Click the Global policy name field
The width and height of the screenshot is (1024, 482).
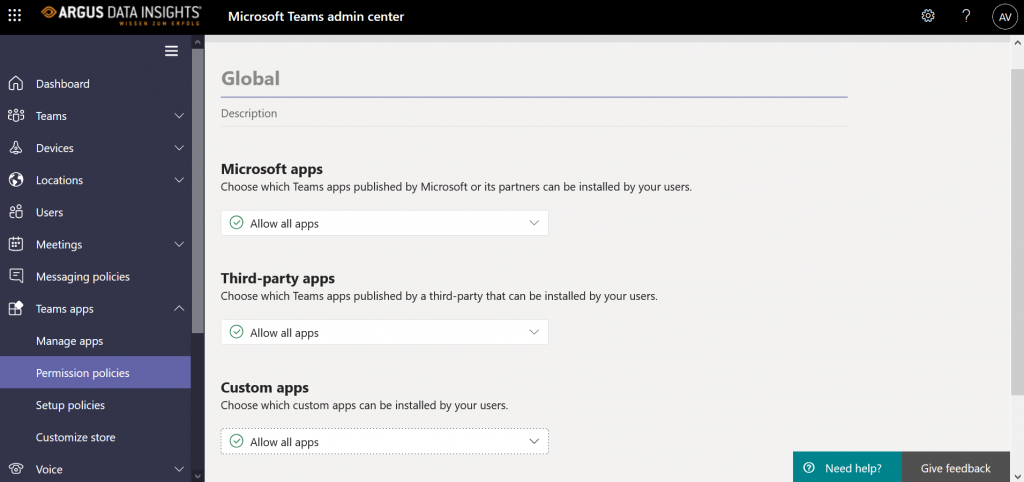point(534,79)
